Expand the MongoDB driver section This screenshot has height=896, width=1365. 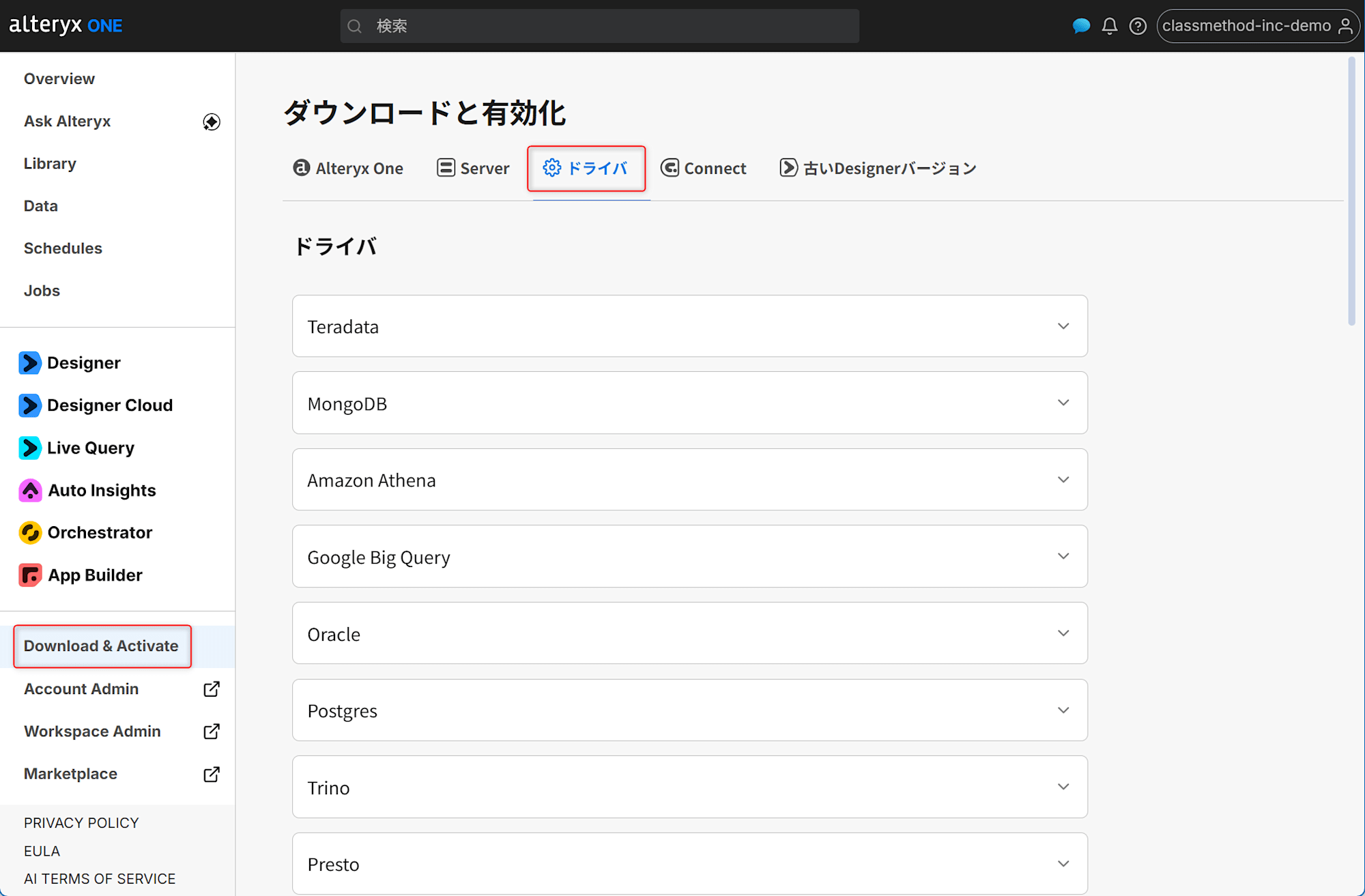689,403
